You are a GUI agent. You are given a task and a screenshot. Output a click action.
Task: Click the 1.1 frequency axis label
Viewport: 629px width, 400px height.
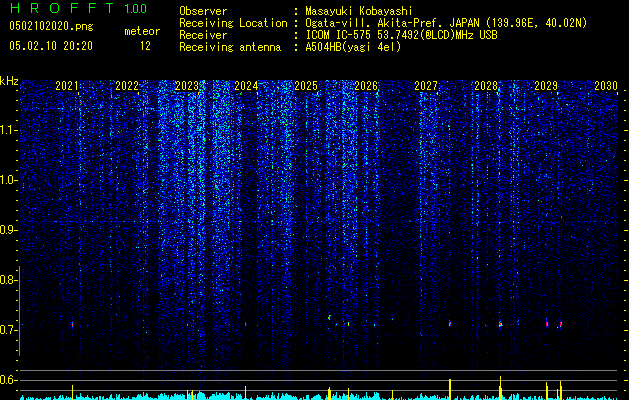coord(9,130)
